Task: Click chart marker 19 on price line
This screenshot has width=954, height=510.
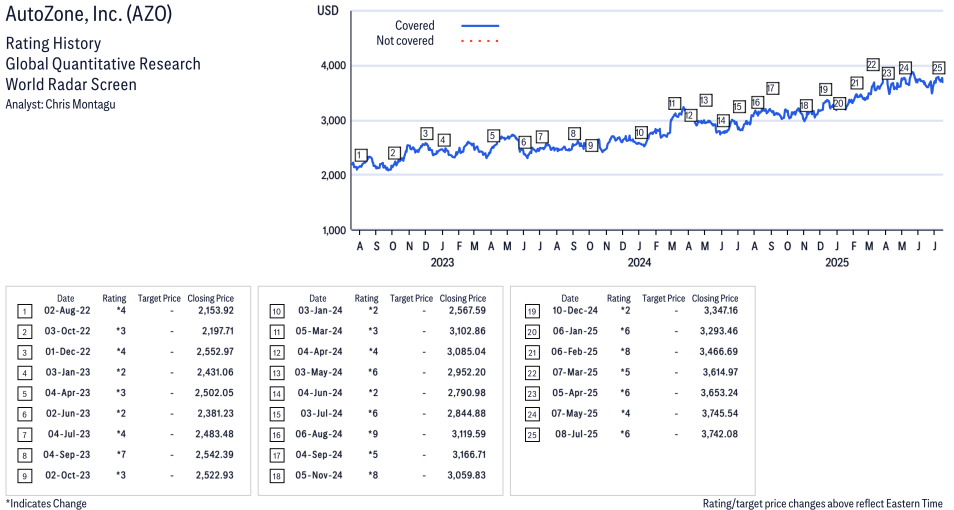Action: click(824, 89)
